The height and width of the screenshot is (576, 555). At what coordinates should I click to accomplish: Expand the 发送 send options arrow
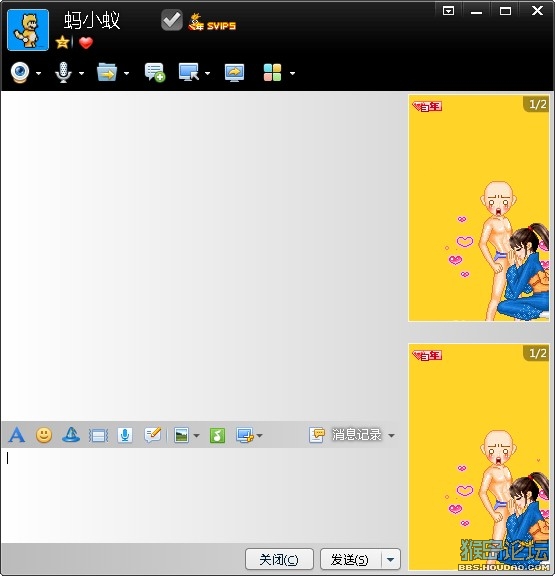pyautogui.click(x=391, y=560)
